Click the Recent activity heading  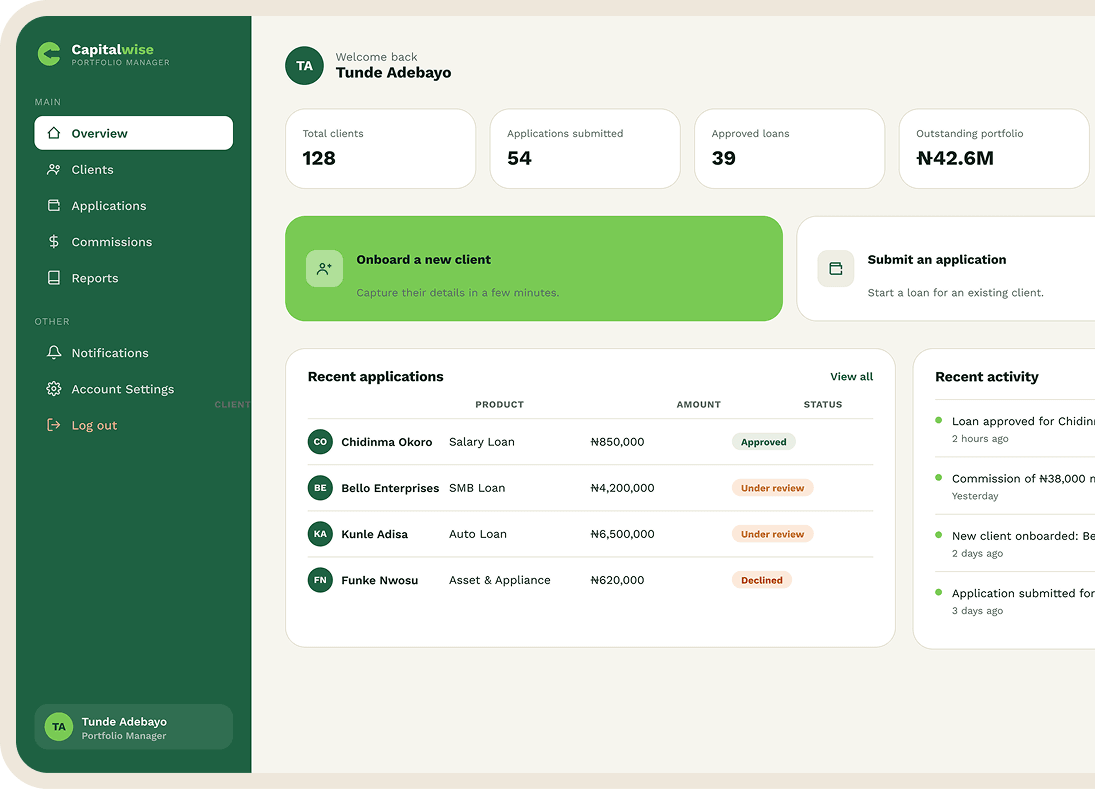[986, 376]
